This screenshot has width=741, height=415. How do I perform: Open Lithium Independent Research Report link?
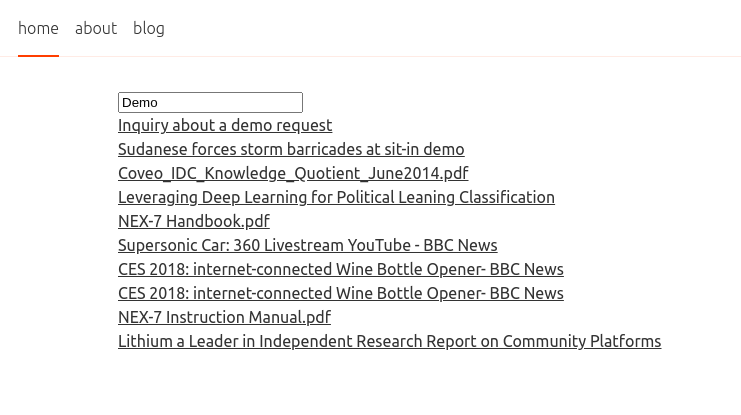click(x=389, y=341)
